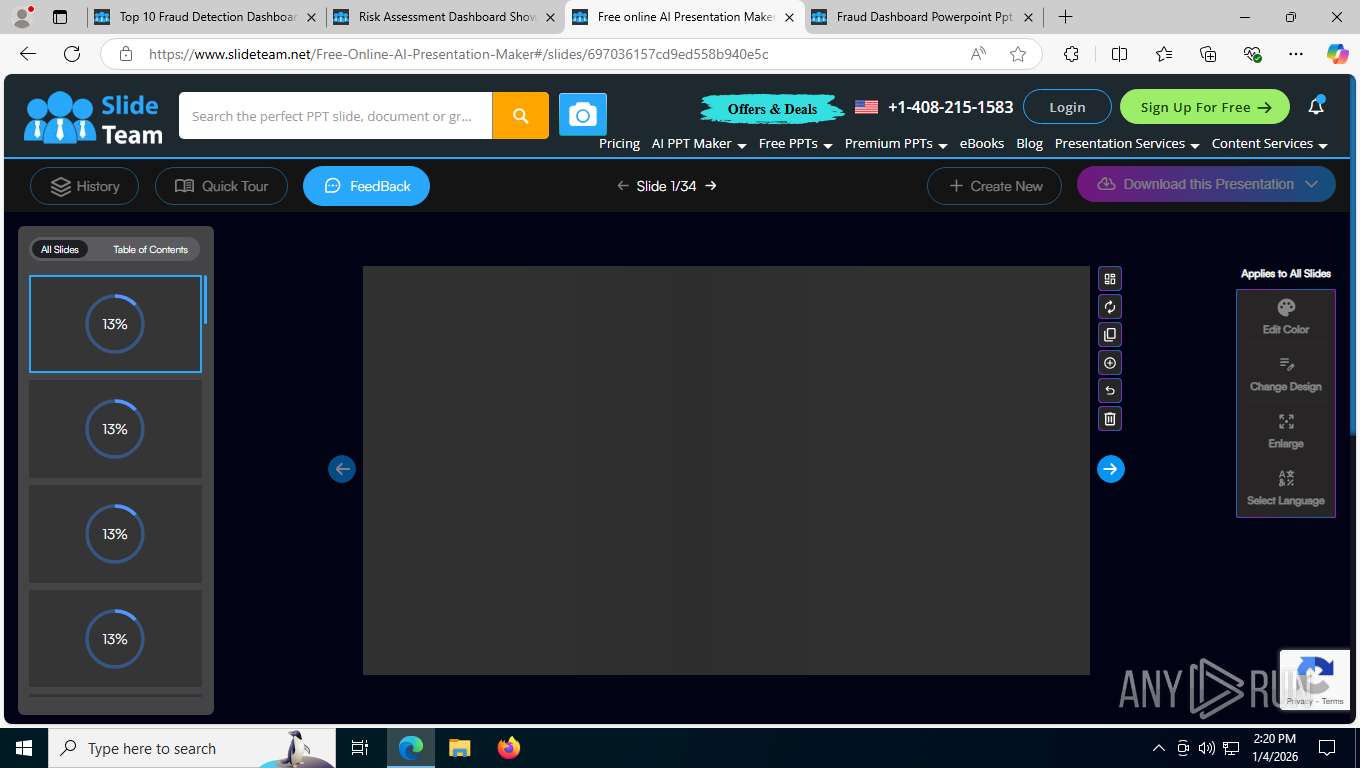Open the History button
1360x768 pixels.
point(85,186)
